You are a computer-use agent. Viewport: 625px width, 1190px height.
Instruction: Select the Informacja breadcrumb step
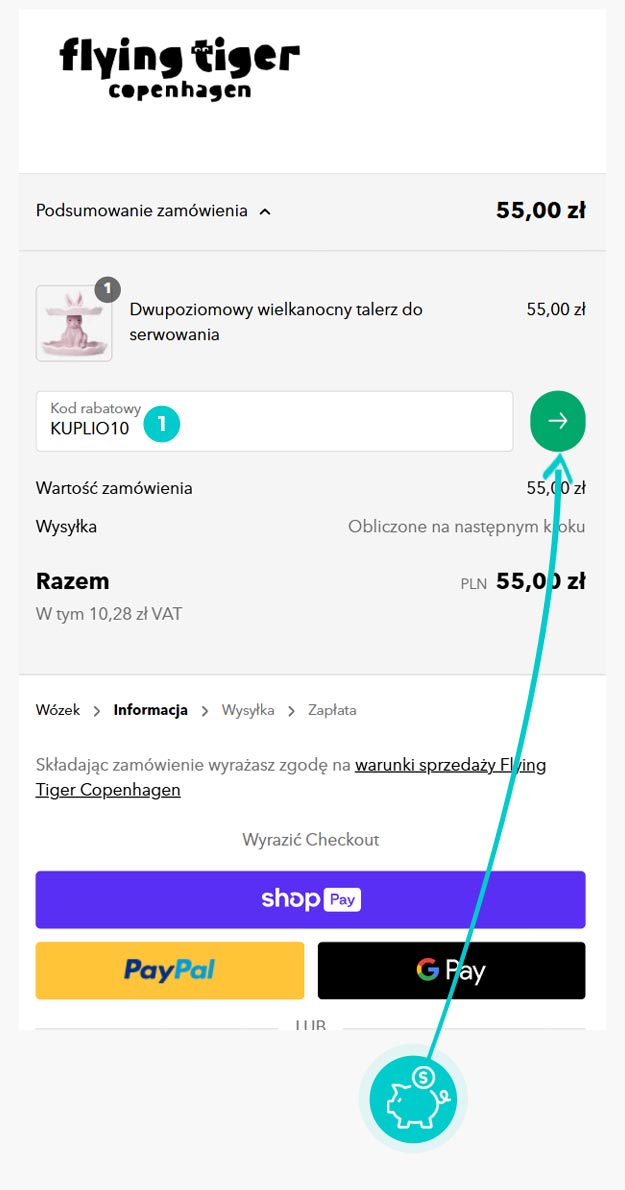coord(150,710)
